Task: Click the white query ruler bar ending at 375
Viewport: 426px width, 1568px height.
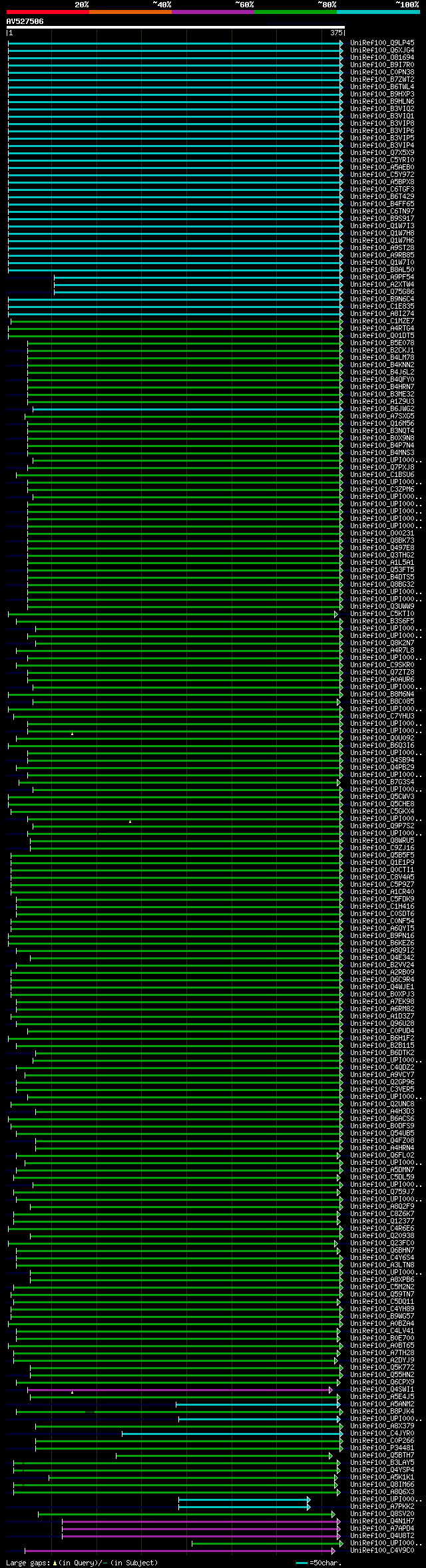Action: 176,28
